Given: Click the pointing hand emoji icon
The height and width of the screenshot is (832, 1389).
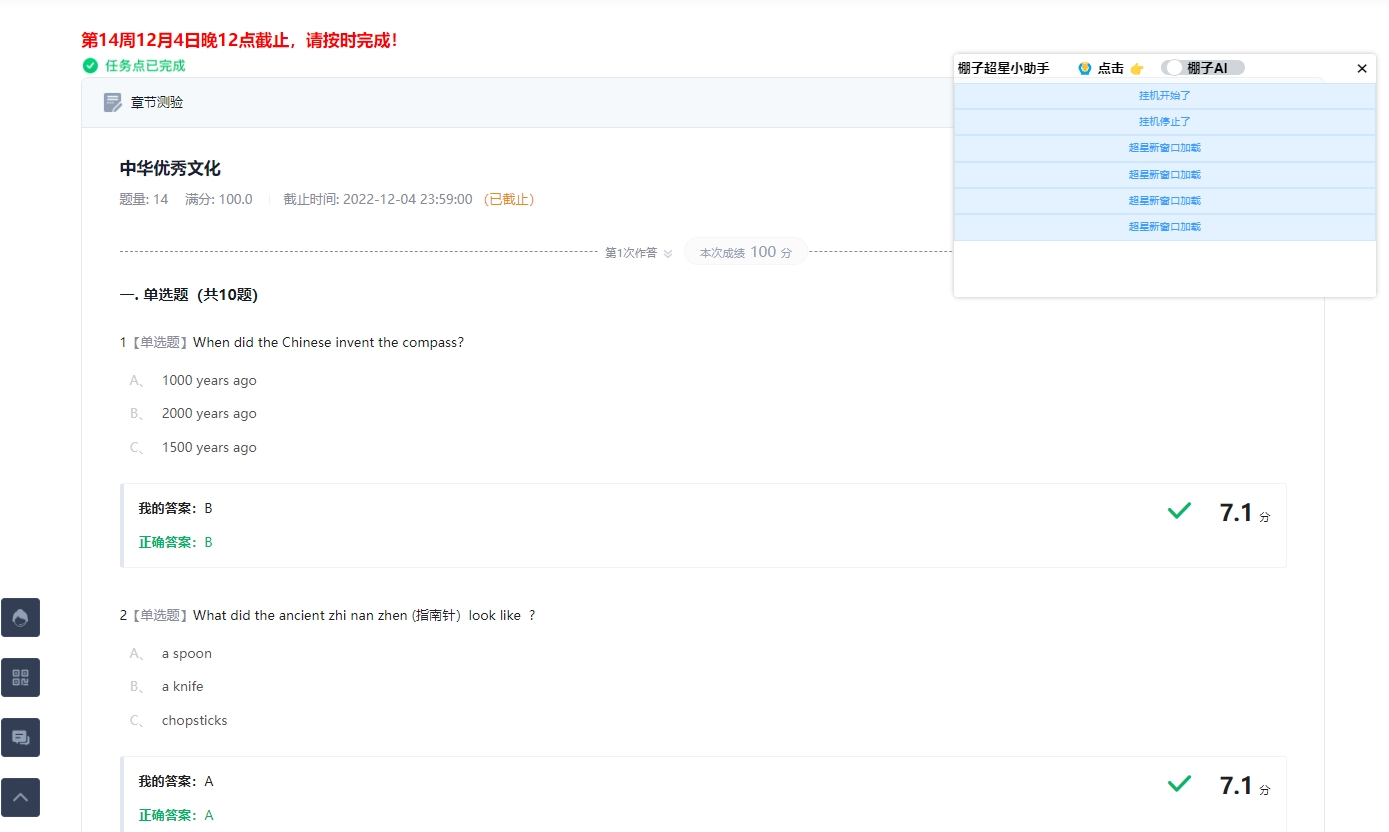Looking at the screenshot, I should tap(1137, 68).
